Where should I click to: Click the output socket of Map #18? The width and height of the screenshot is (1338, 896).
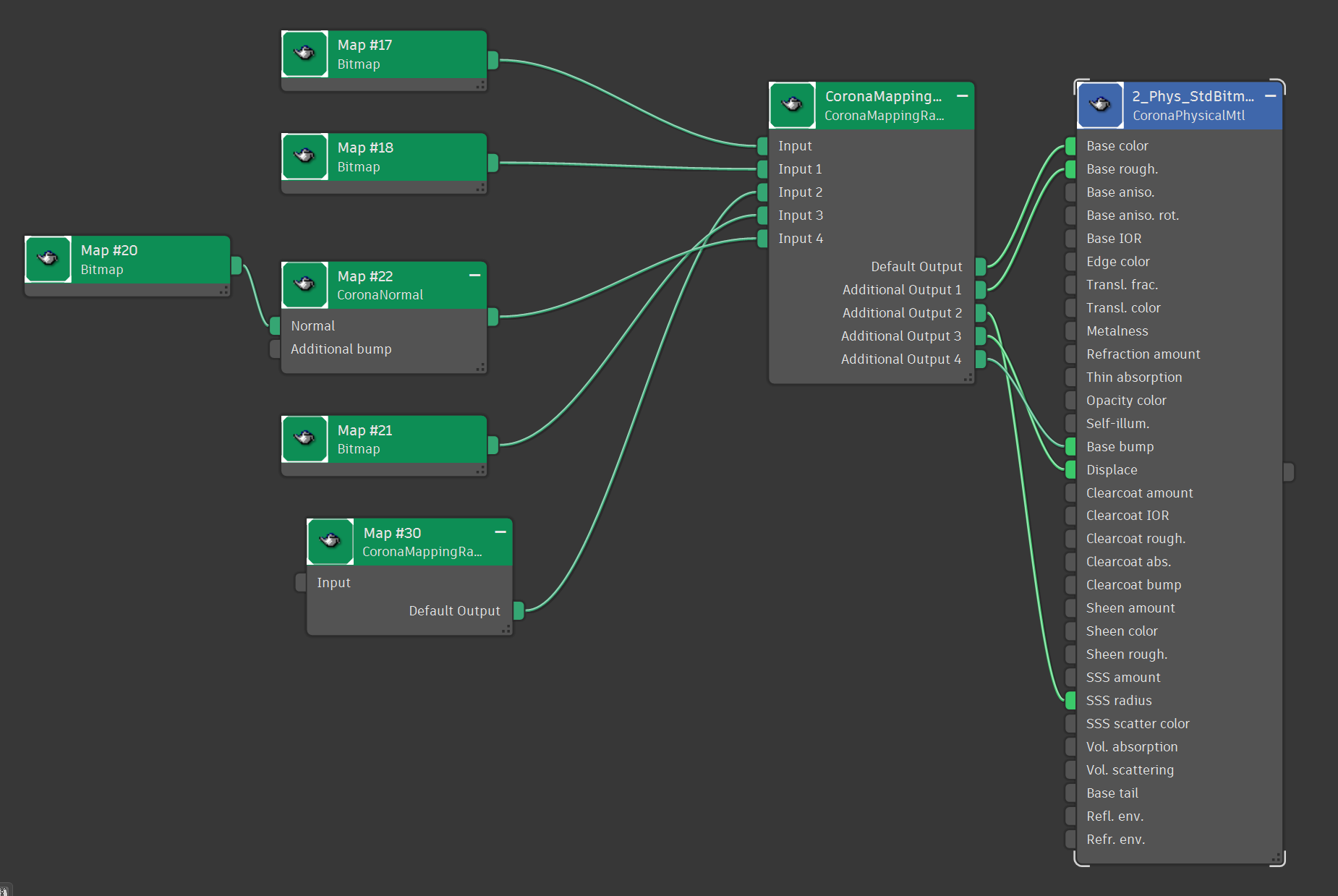[493, 163]
